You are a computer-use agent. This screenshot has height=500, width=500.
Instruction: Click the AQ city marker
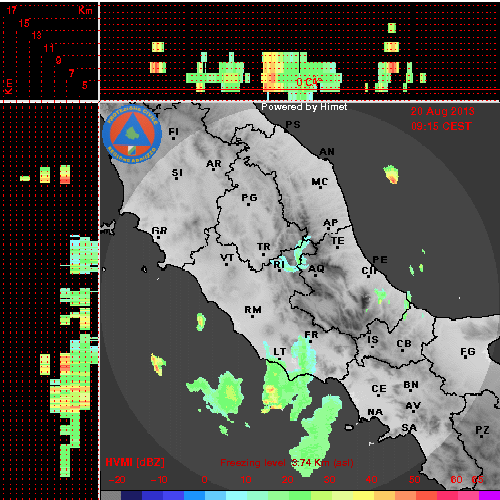click(x=315, y=275)
